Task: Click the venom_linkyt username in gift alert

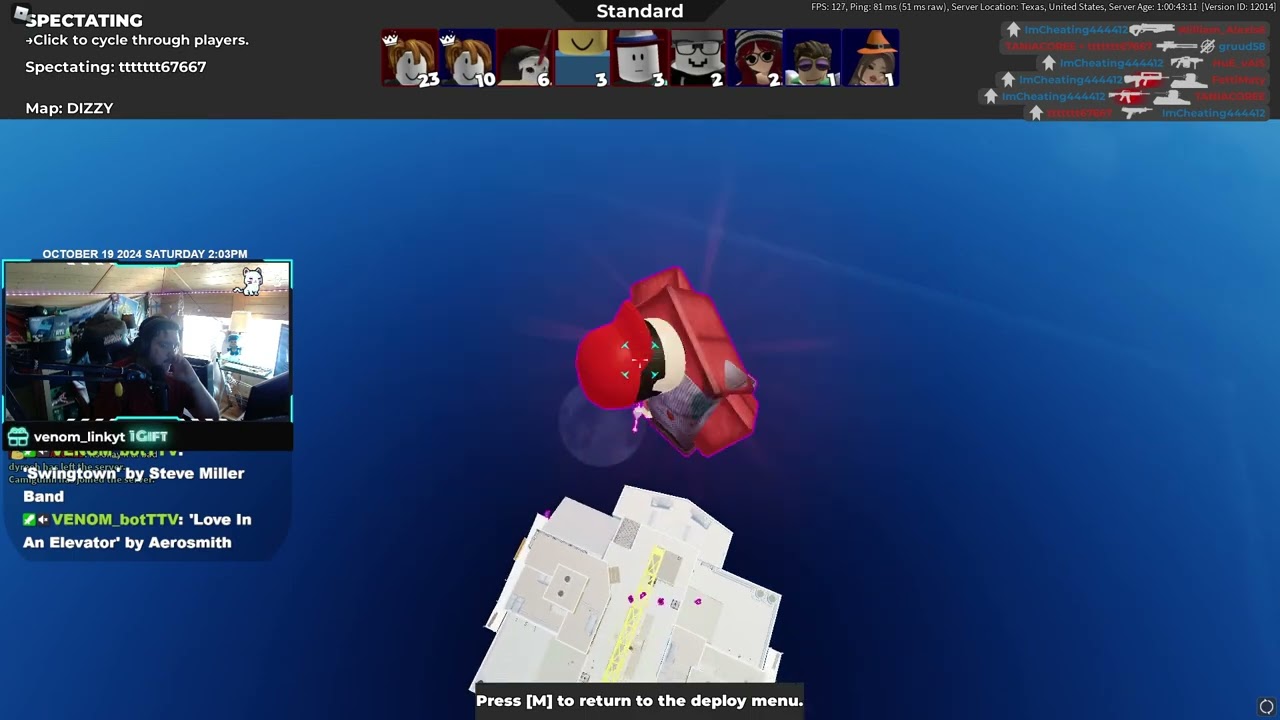Action: pos(79,437)
